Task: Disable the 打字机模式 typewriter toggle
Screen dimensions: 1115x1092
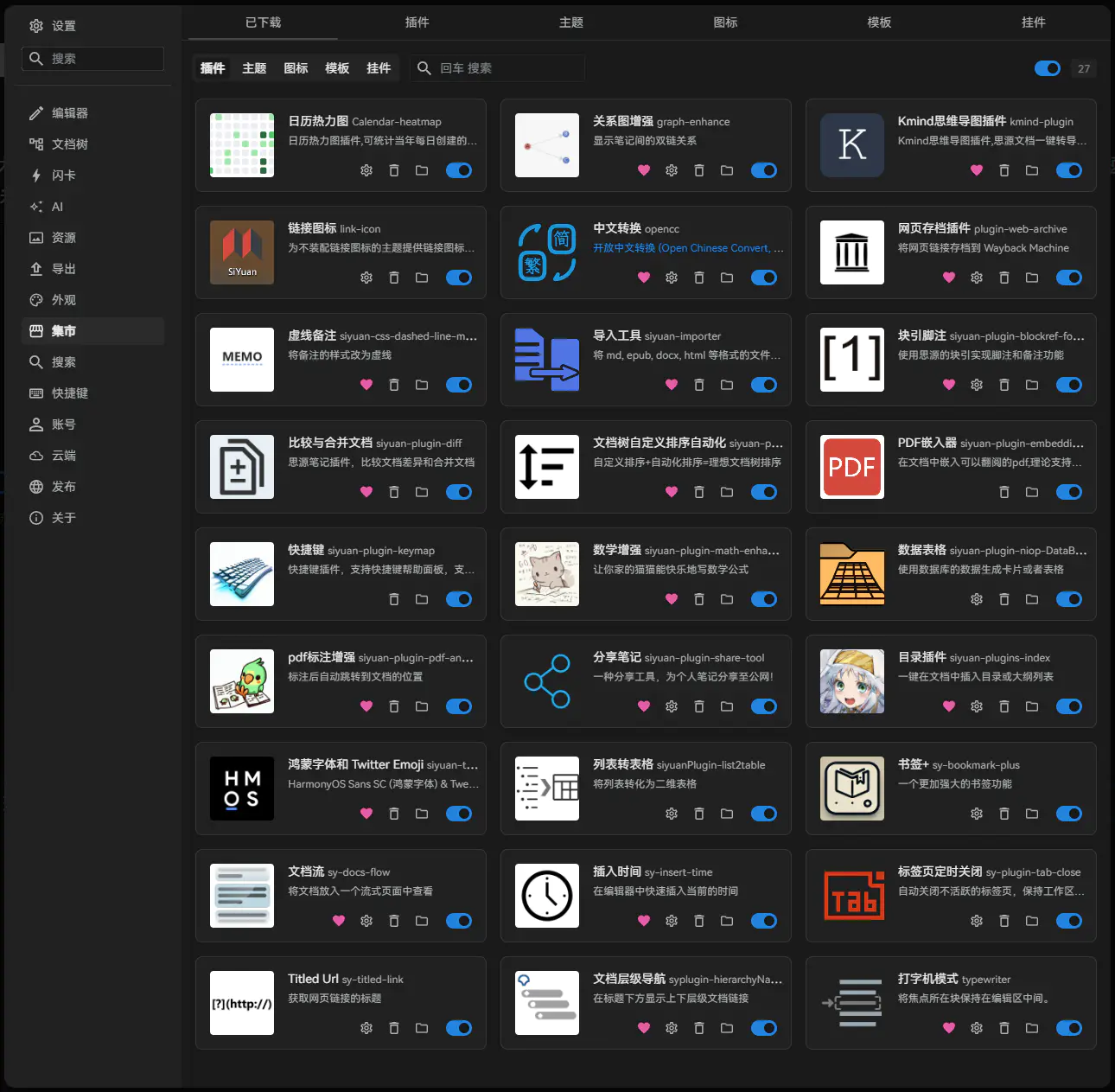Action: click(1069, 1028)
